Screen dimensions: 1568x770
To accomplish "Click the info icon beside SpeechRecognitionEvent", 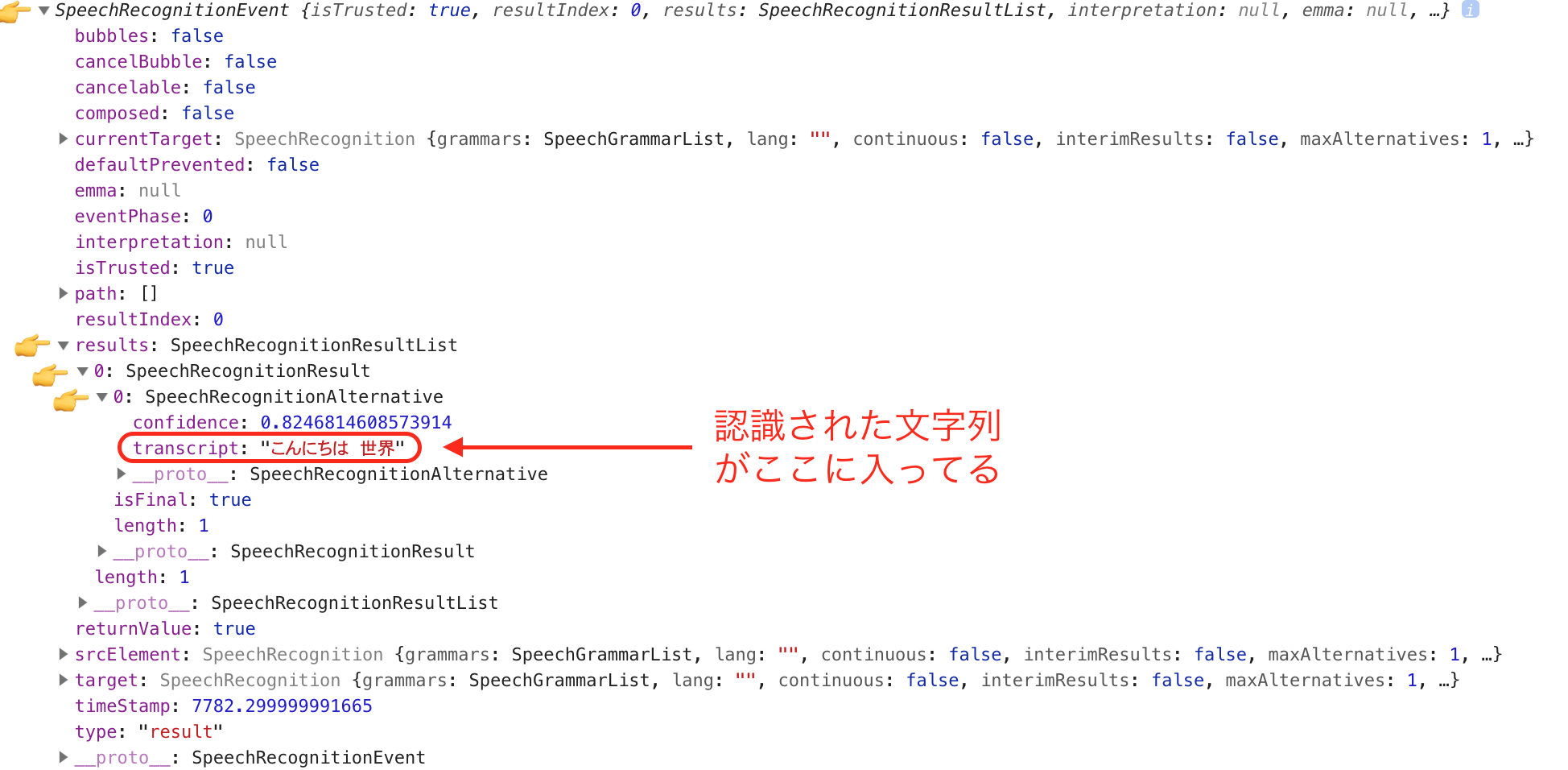I will coord(1471,10).
